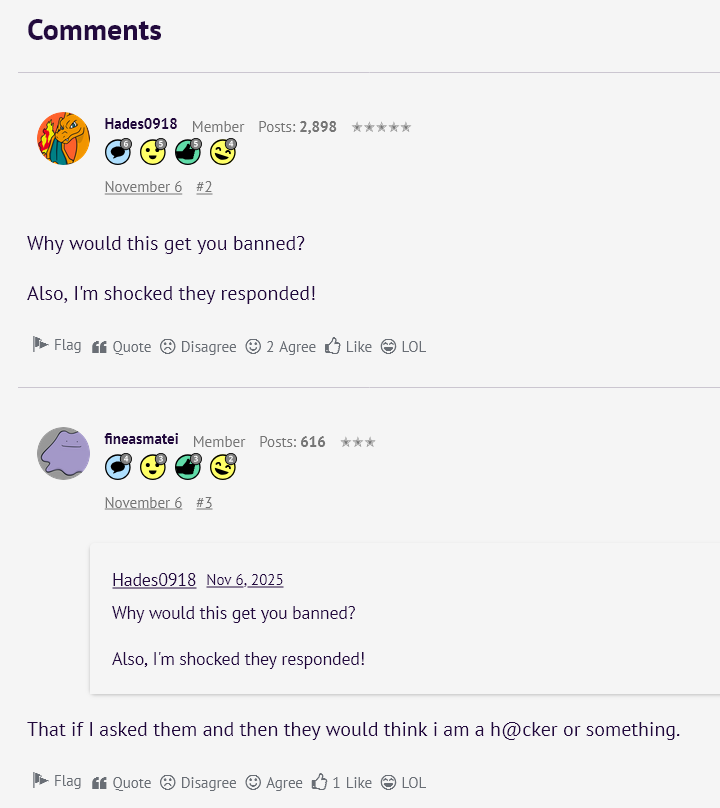This screenshot has height=808, width=720.
Task: Click Hades0918's five-star rating display
Action: tap(381, 127)
